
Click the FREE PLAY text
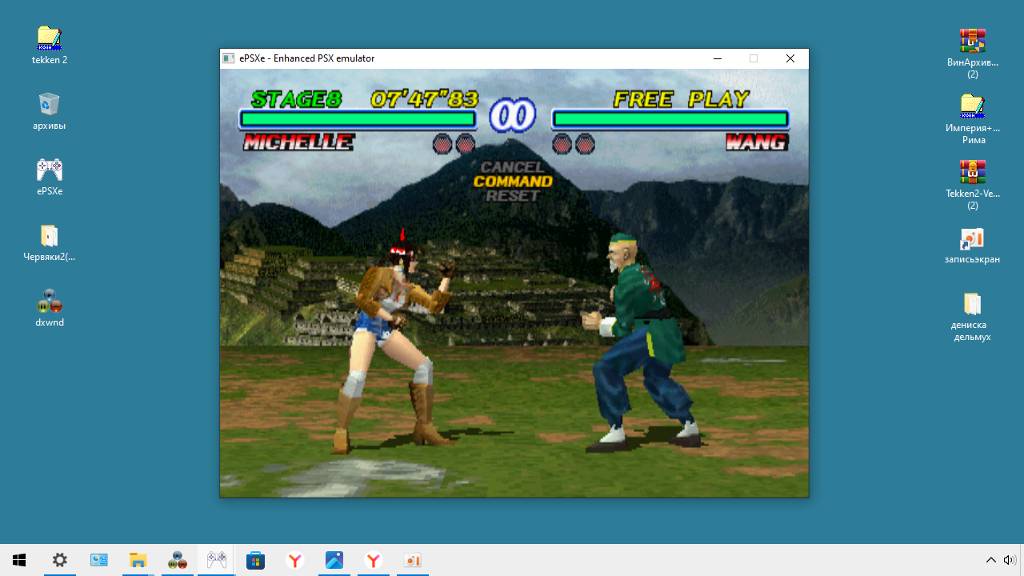[680, 99]
